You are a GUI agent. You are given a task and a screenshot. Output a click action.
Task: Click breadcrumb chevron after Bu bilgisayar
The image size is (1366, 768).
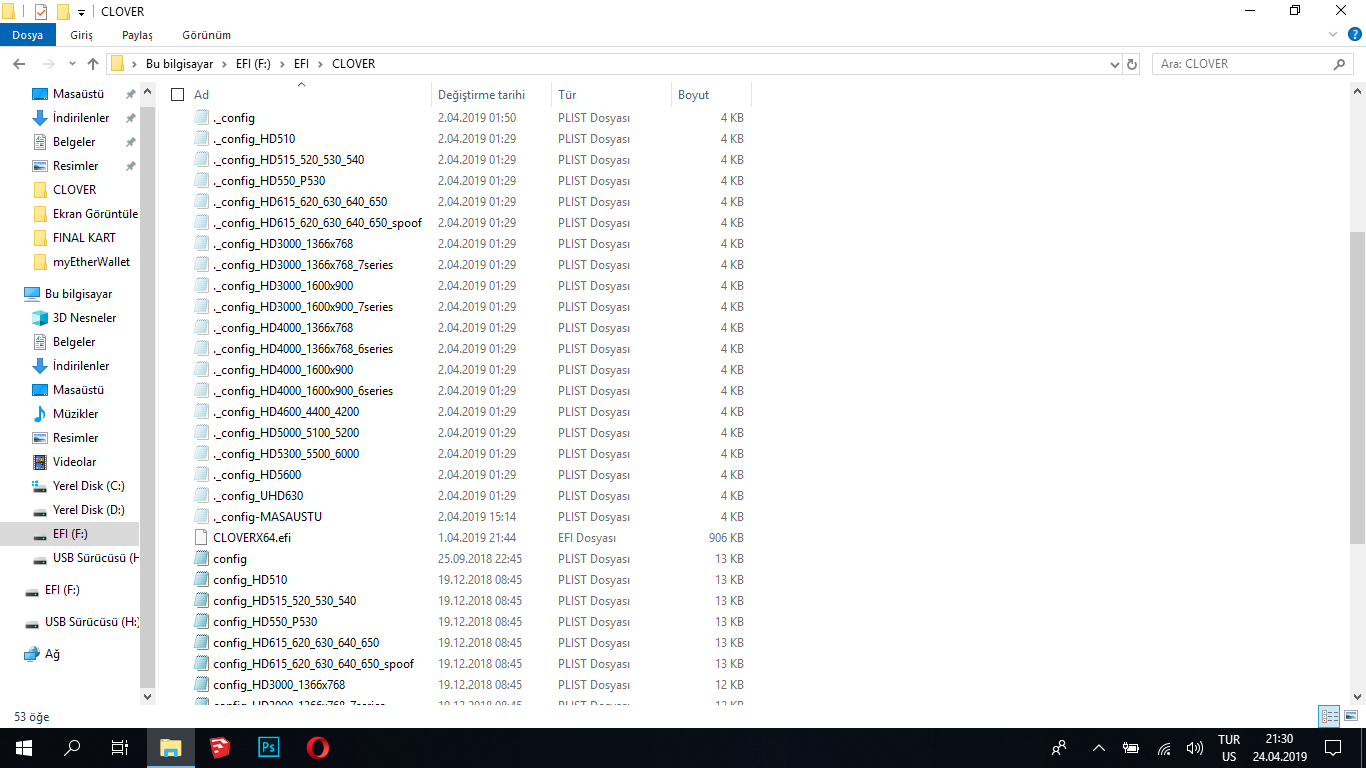(225, 64)
